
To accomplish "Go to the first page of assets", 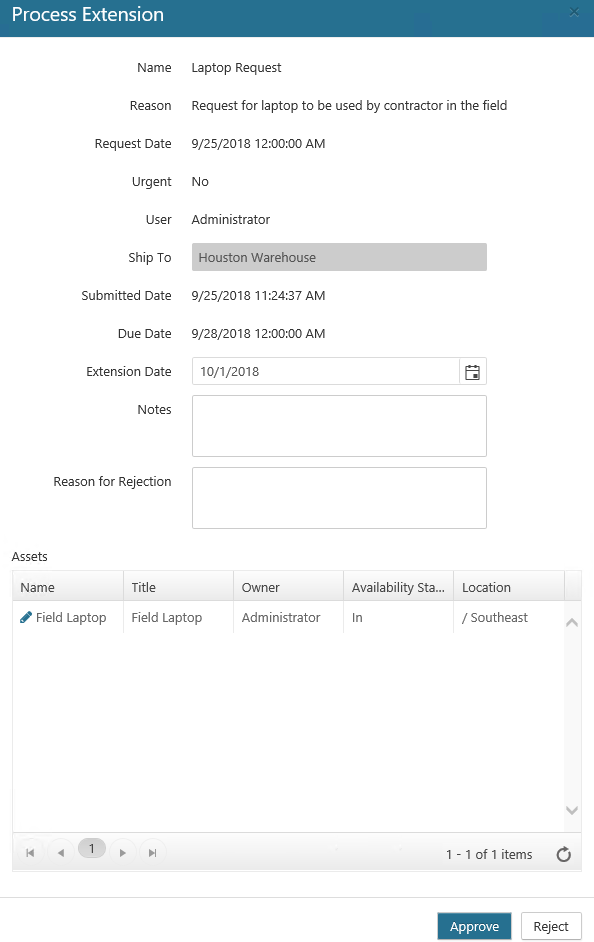I will 30,852.
